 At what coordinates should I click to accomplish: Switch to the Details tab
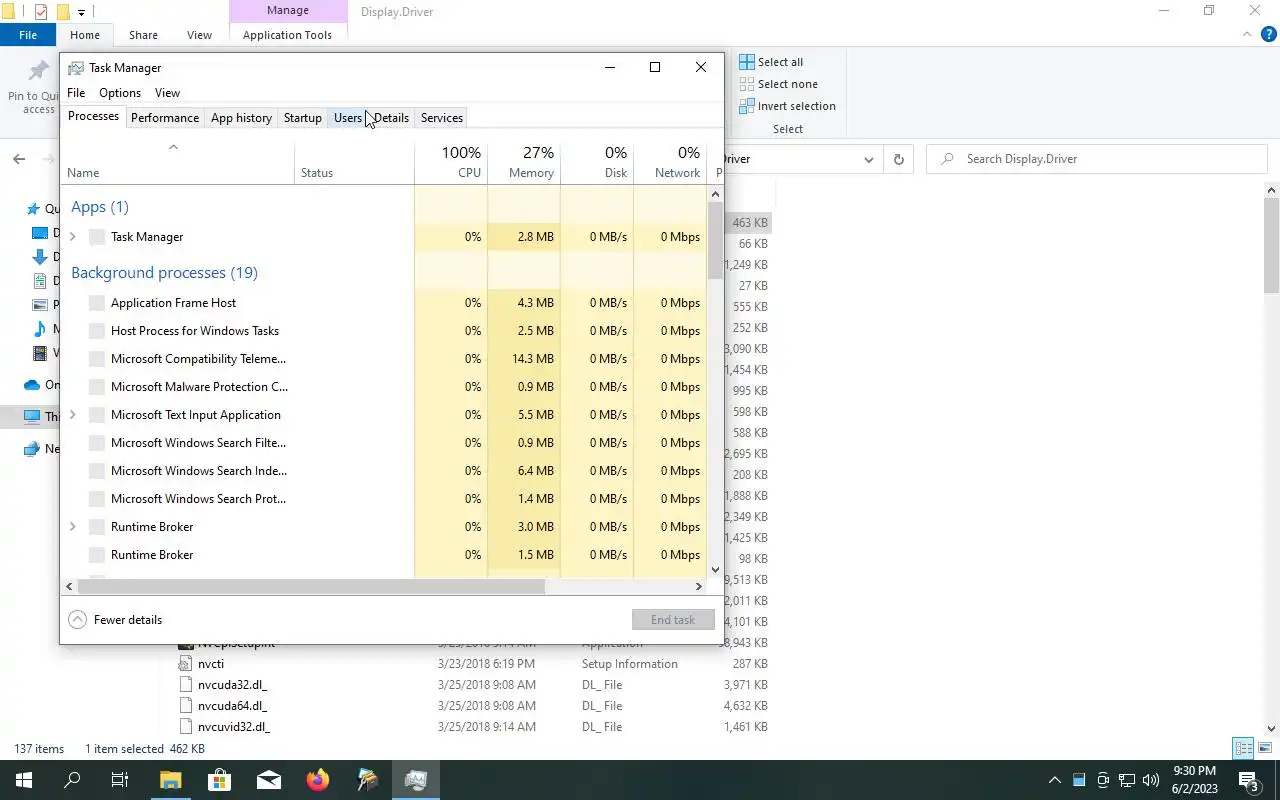pos(391,118)
